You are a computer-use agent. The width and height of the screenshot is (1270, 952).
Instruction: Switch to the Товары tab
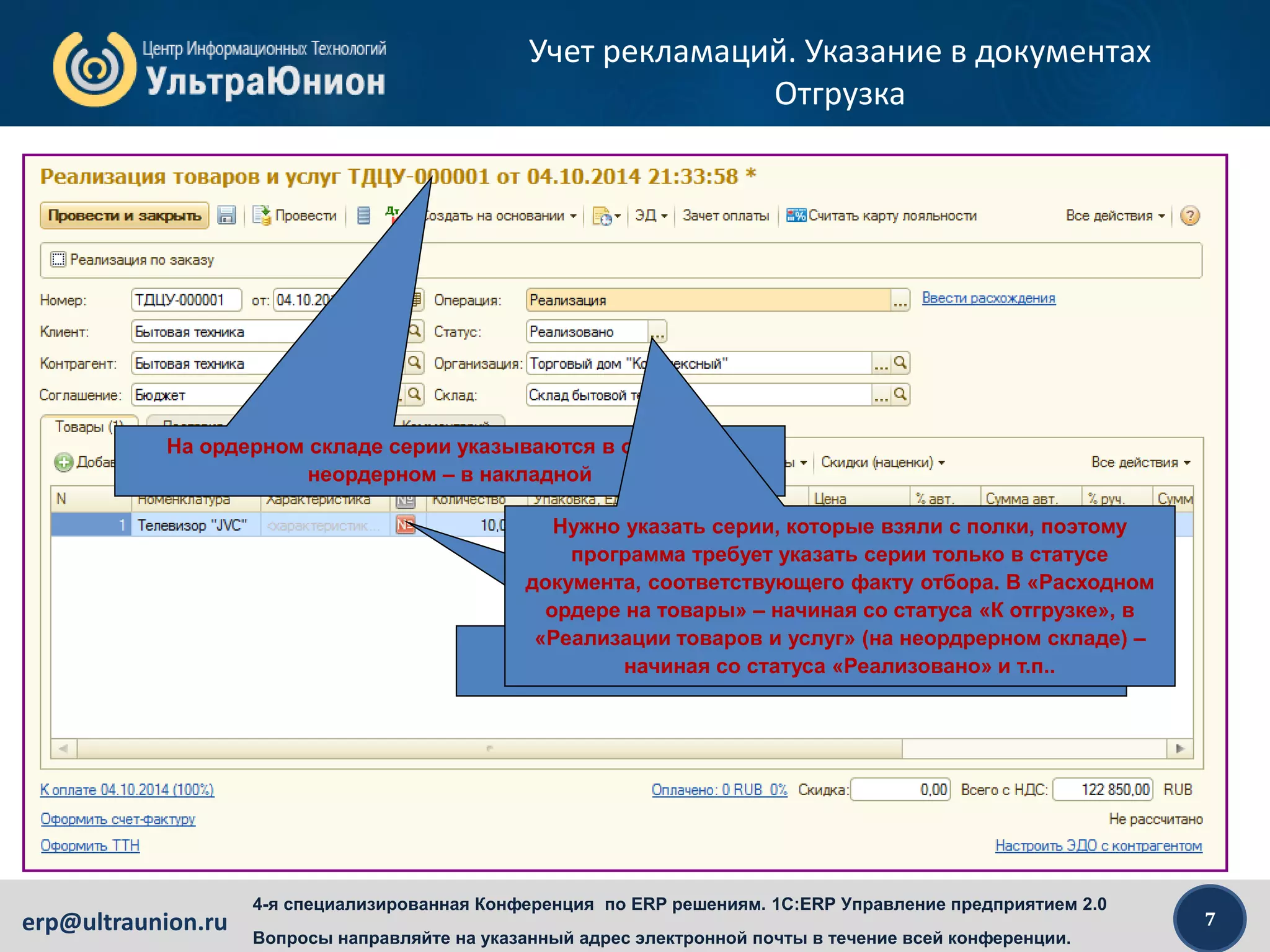[89, 426]
